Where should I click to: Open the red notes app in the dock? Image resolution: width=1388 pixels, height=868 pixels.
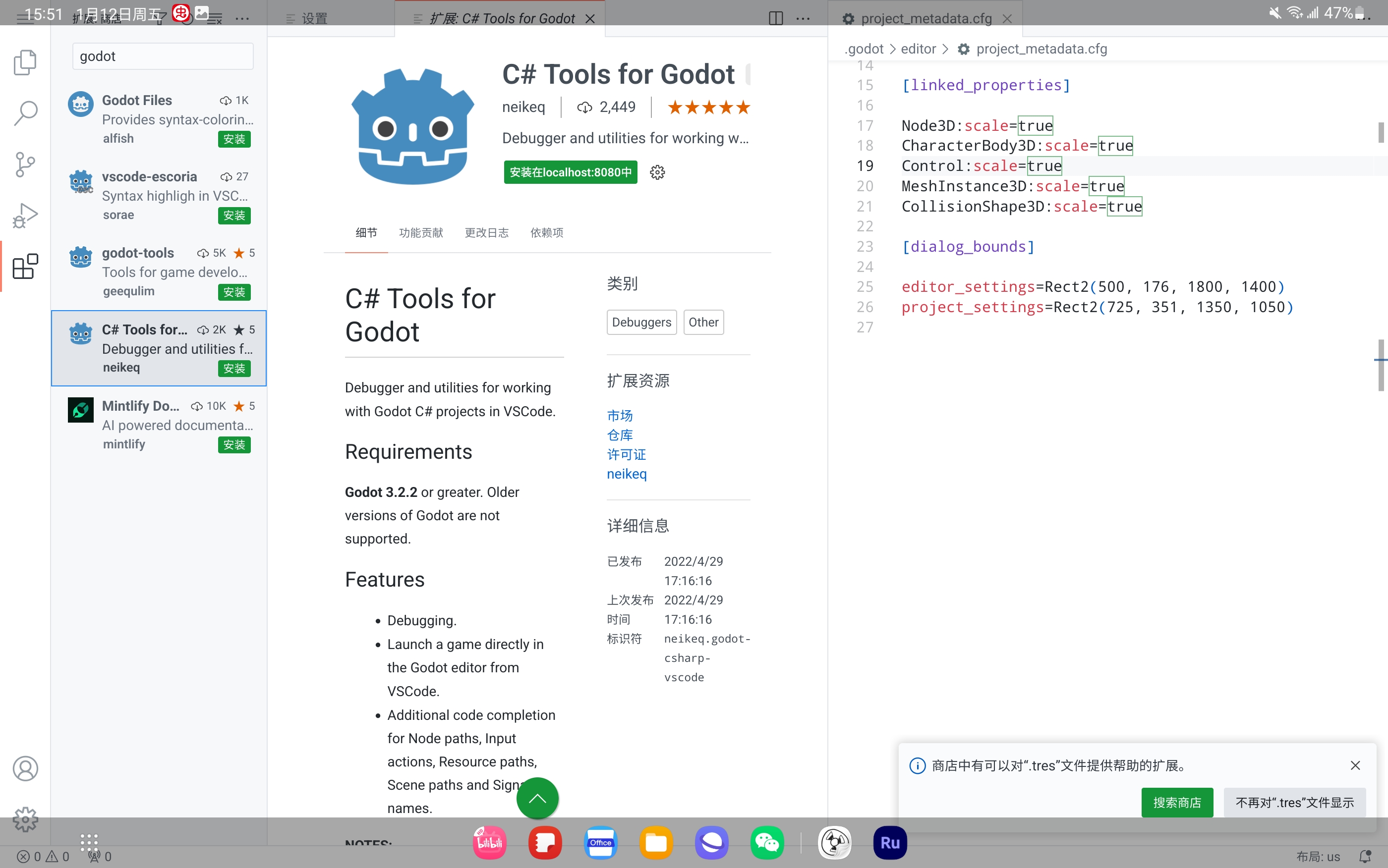[545, 843]
